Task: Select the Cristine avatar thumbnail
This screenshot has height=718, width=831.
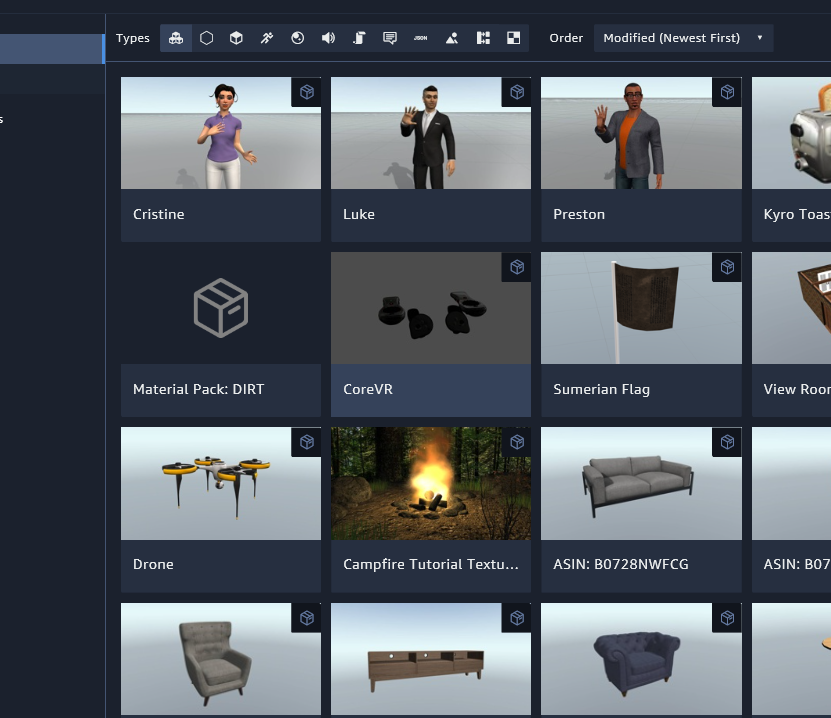Action: pos(221,133)
